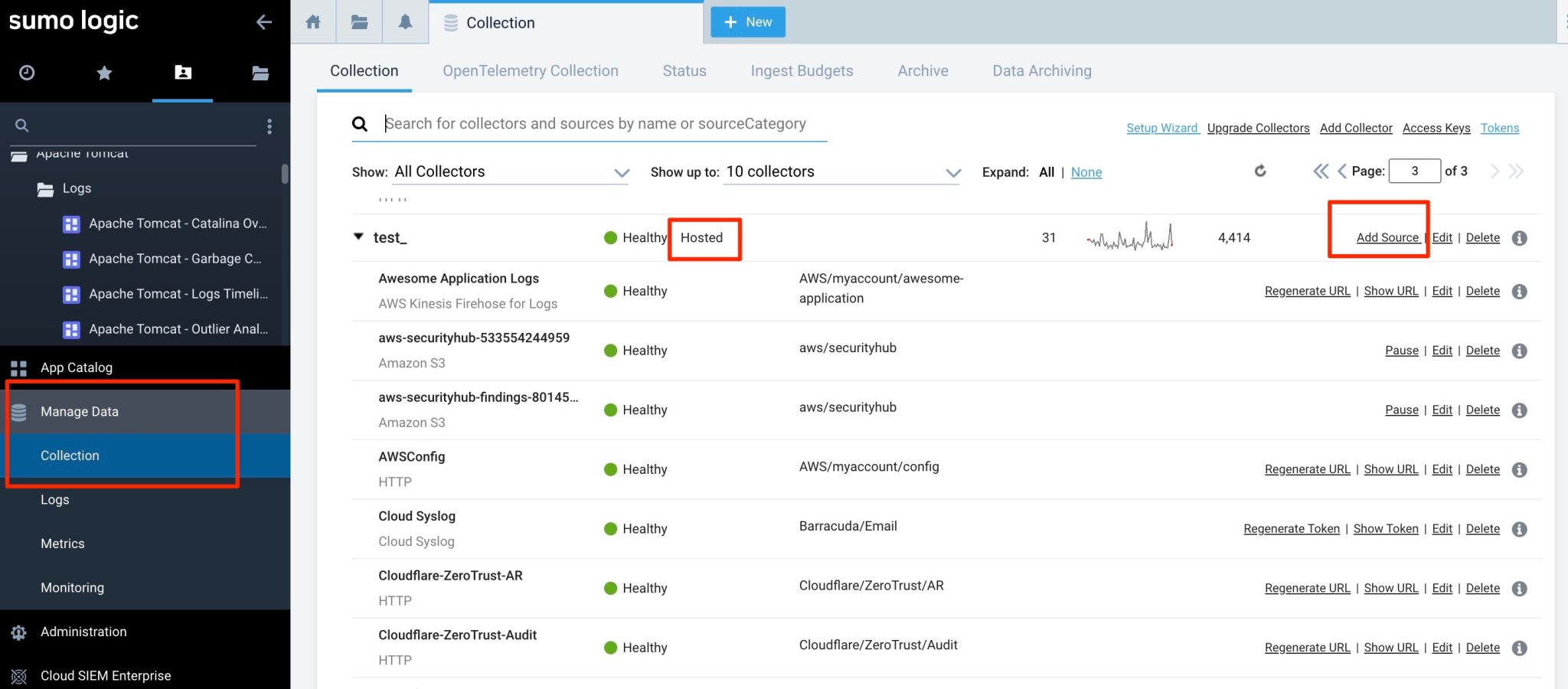Image resolution: width=1568 pixels, height=689 pixels.
Task: Click the Add Source link for test_
Action: click(1388, 237)
